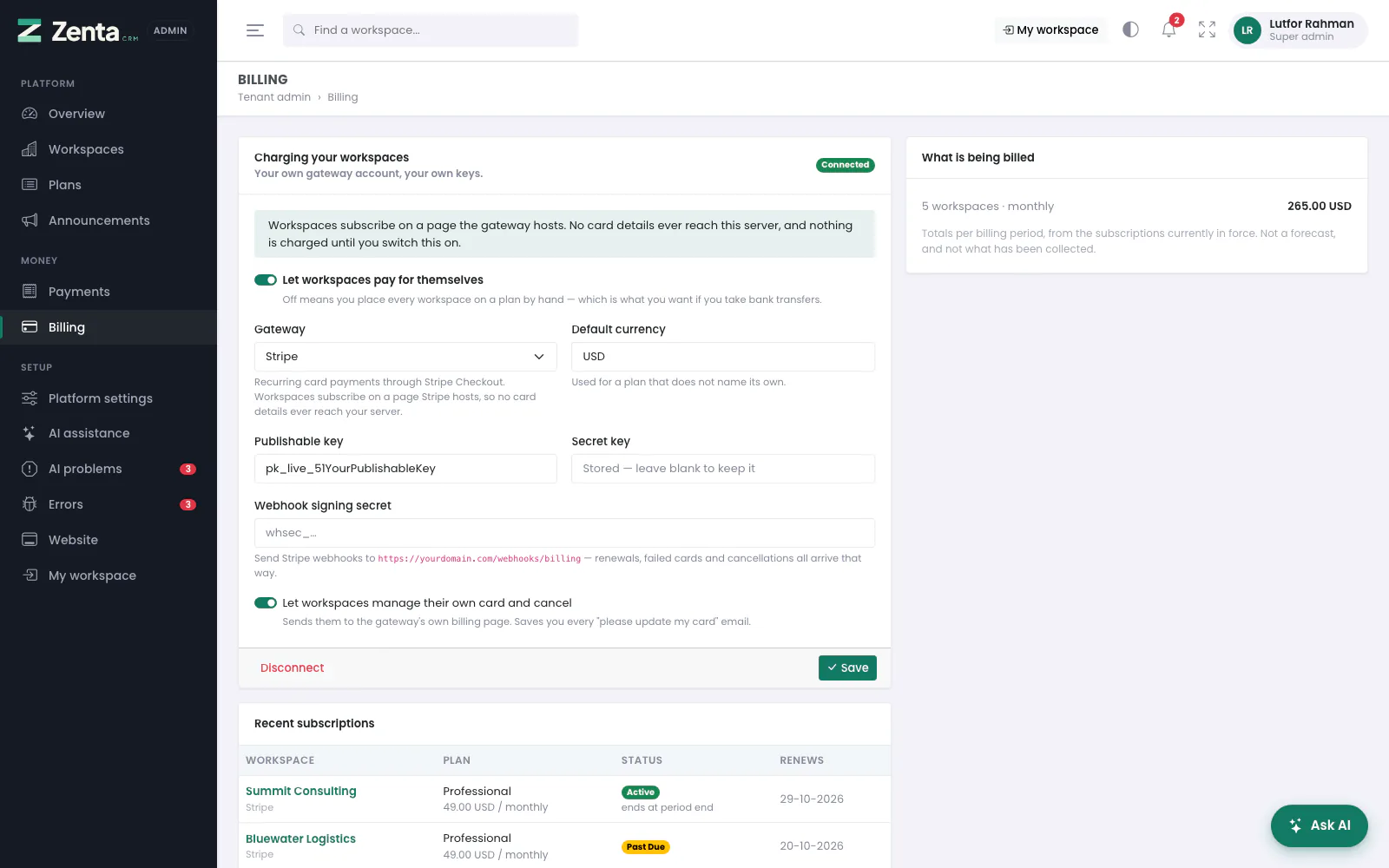
Task: Open the Ask AI assistant button
Action: pos(1319,825)
